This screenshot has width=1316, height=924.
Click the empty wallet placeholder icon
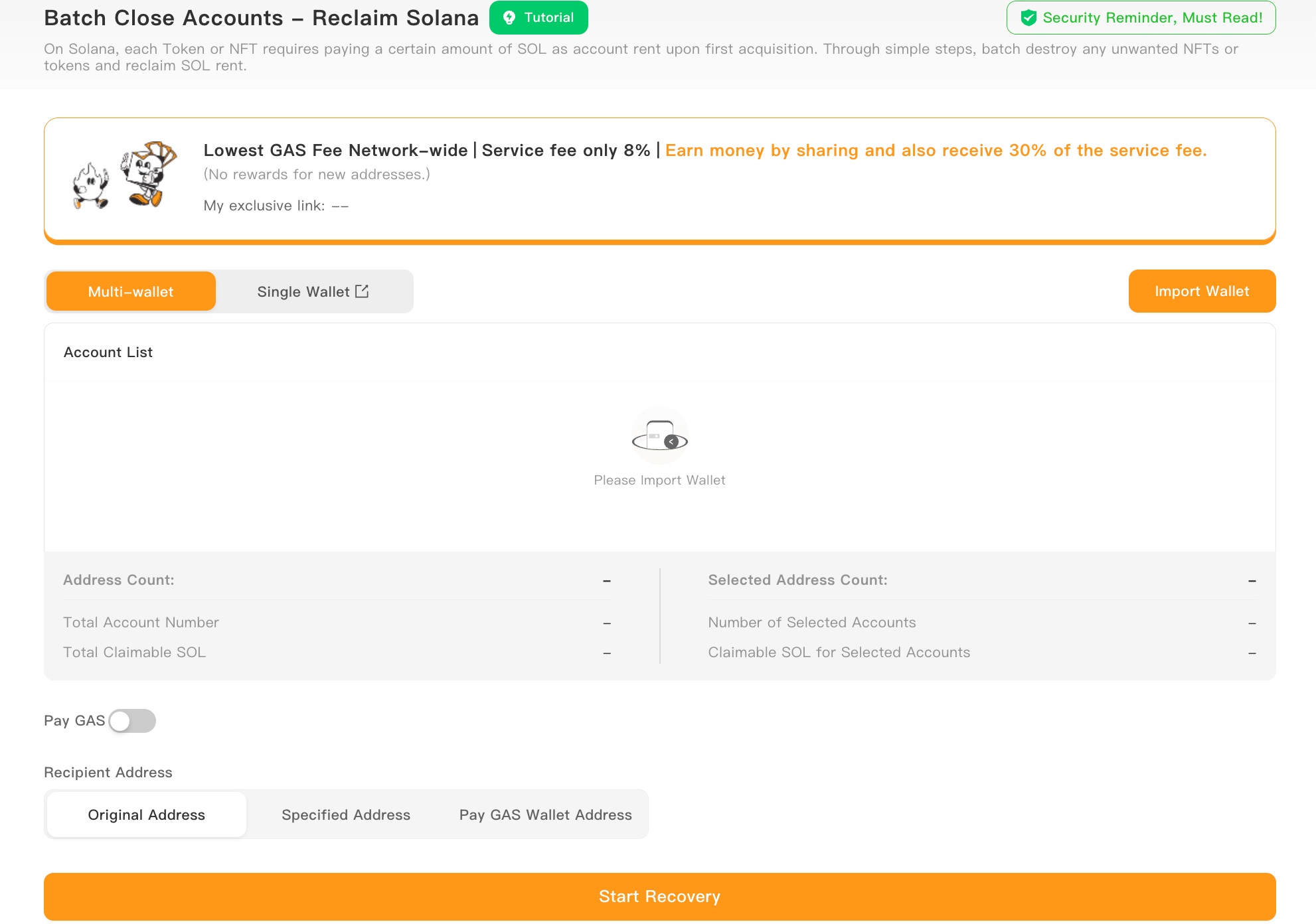[659, 435]
